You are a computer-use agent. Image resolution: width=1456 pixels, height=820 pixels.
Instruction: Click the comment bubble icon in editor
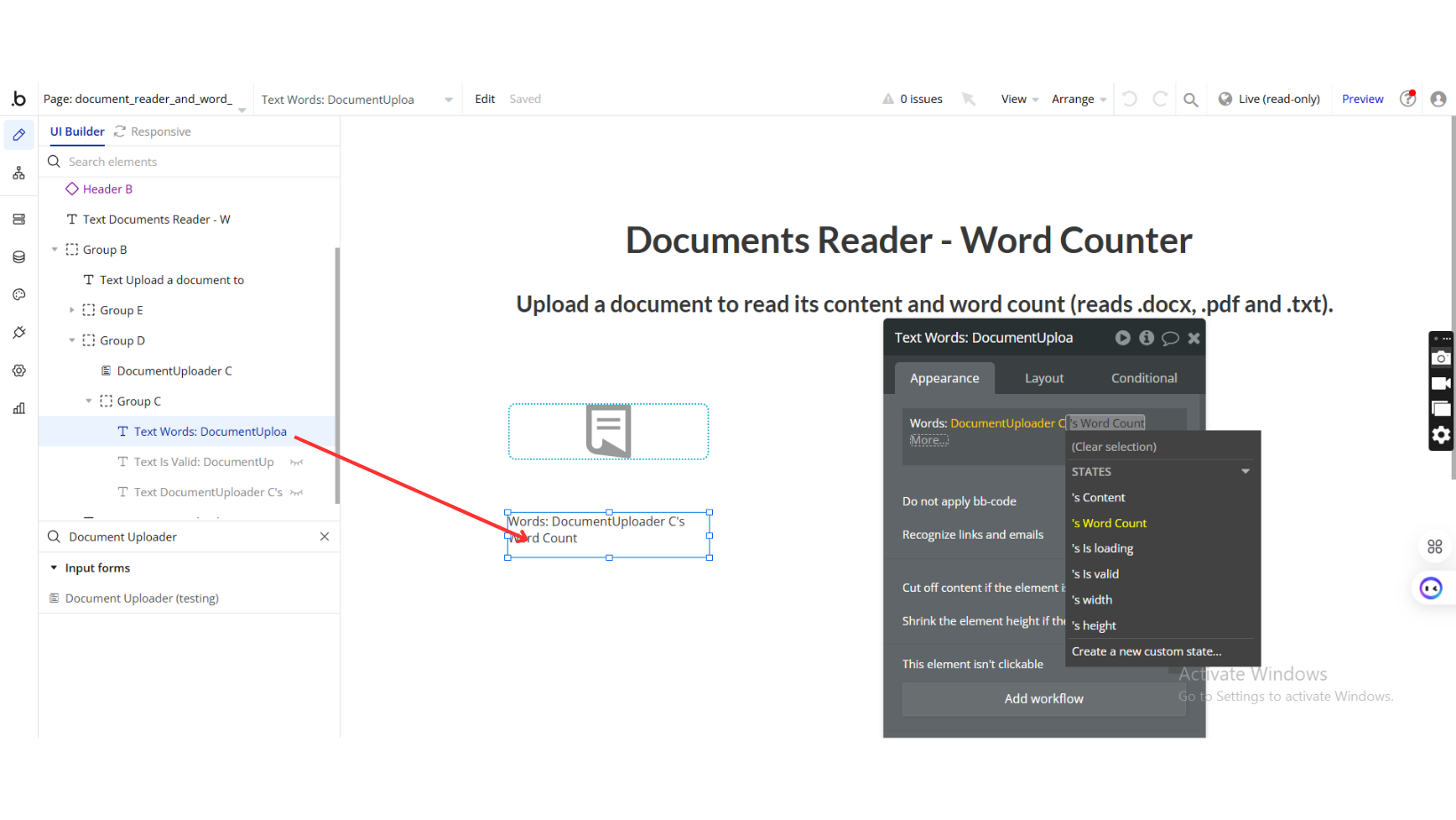(1170, 338)
